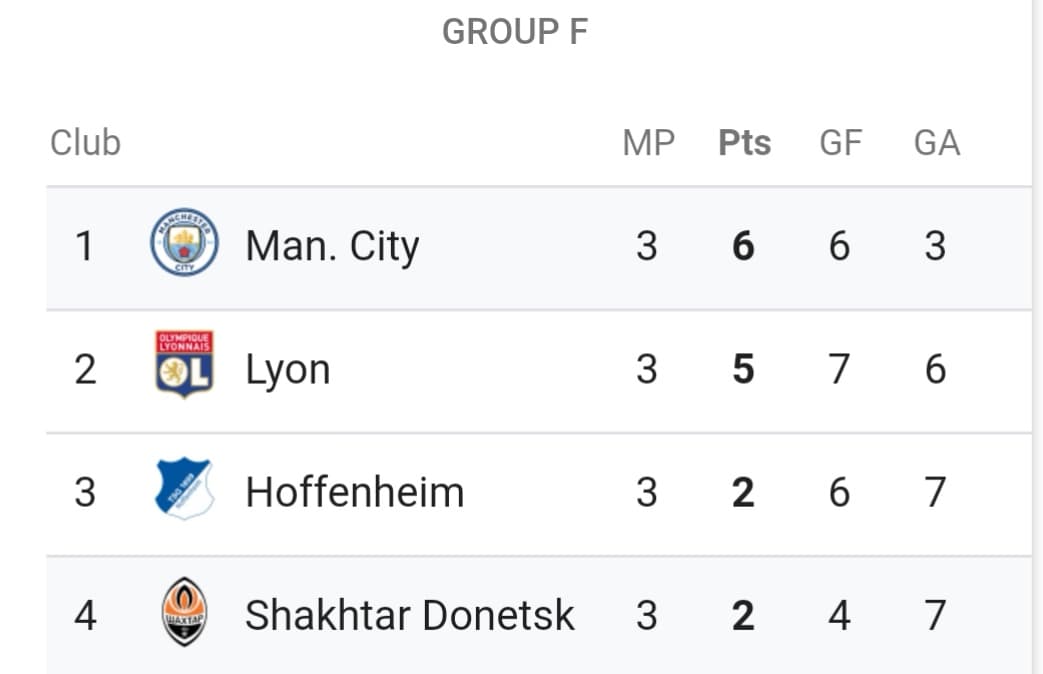
Task: Click Lyon's points value 5
Action: click(743, 369)
